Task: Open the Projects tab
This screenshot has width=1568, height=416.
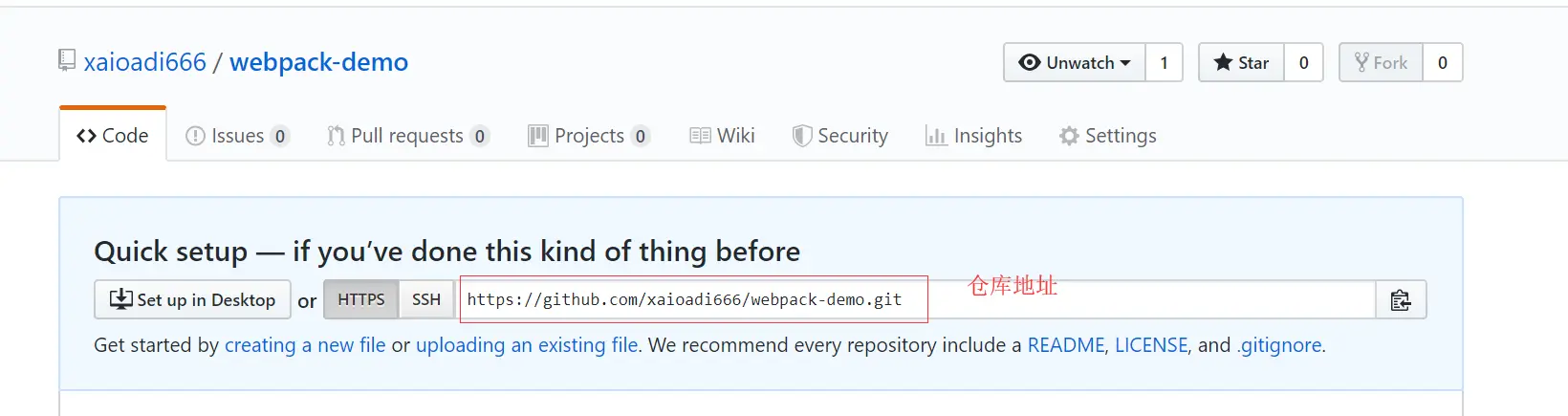Action: (x=589, y=136)
